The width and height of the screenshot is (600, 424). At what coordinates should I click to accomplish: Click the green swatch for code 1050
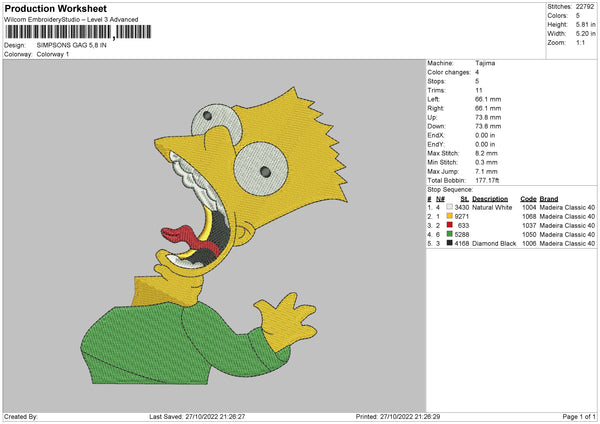[x=449, y=234]
